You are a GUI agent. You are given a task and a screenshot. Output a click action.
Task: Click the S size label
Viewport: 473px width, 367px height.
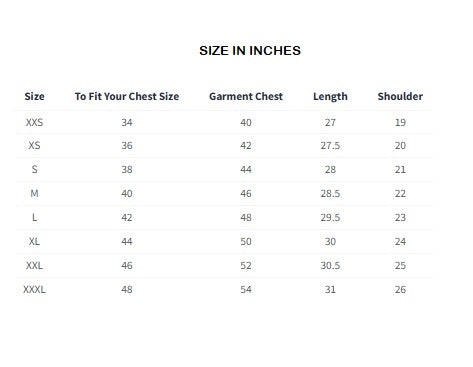tap(34, 169)
